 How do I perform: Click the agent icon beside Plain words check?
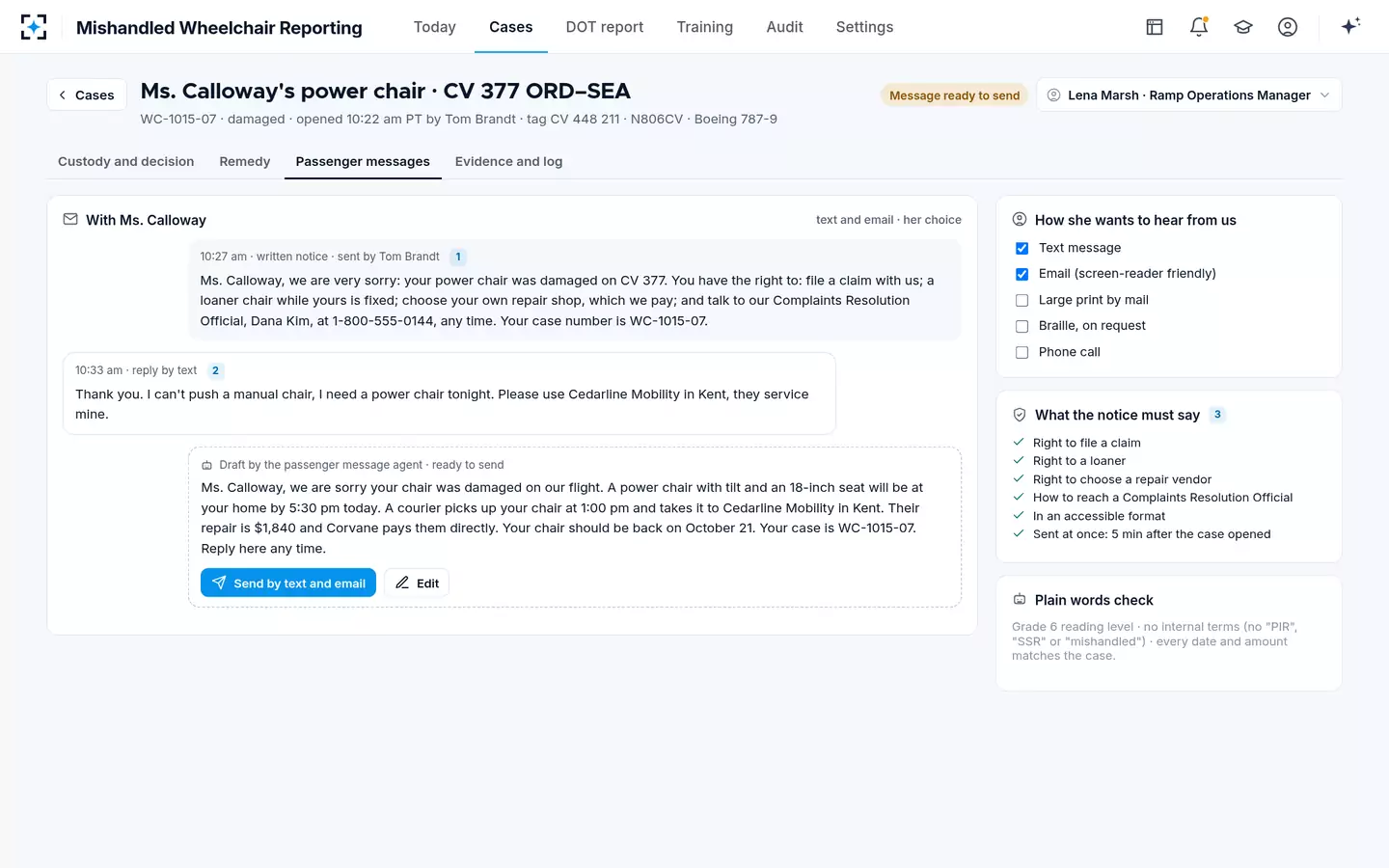(x=1020, y=600)
